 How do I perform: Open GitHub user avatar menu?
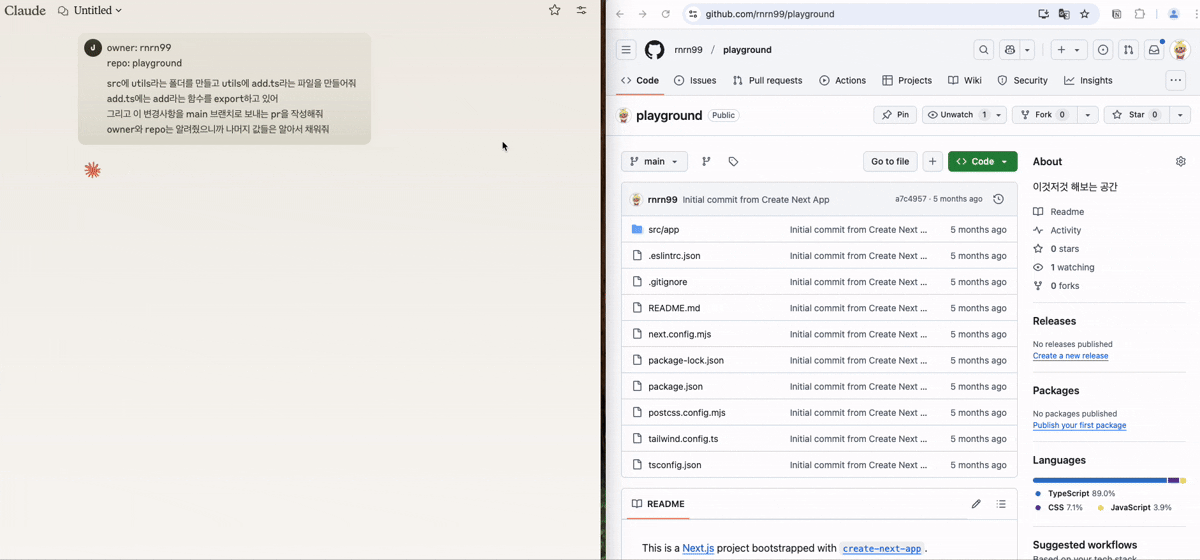1180,50
